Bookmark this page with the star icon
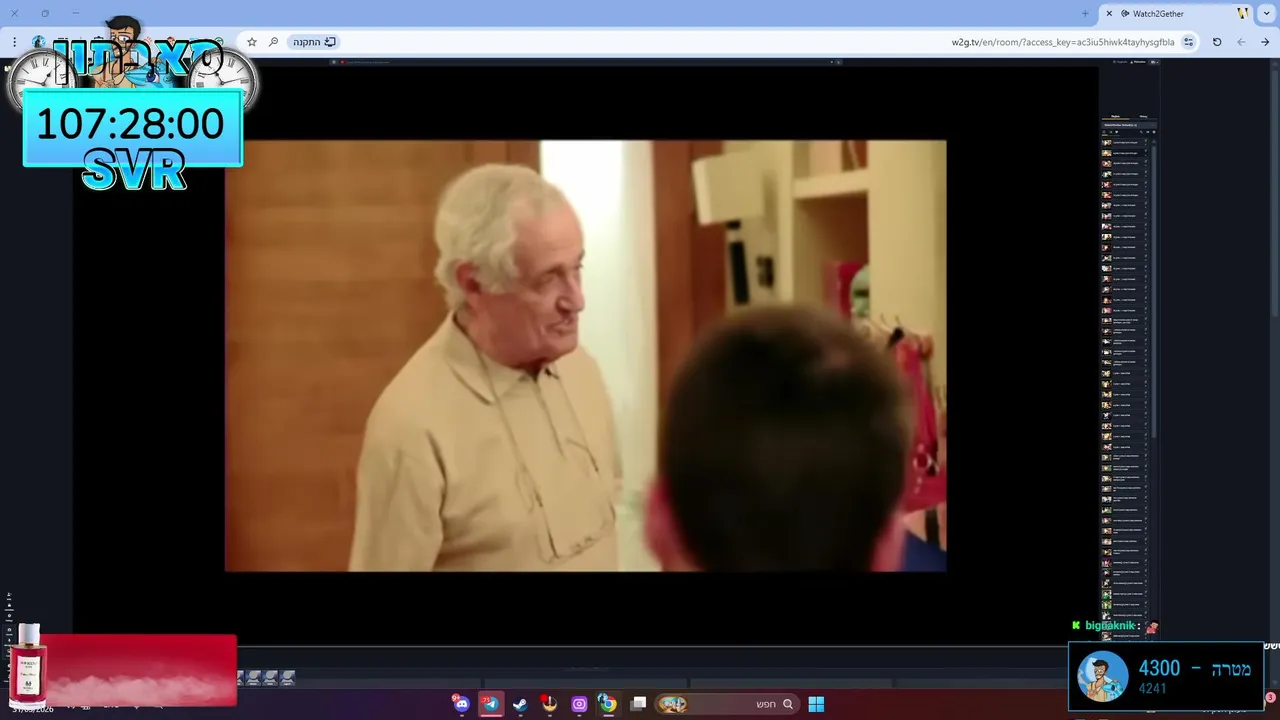Image resolution: width=1280 pixels, height=720 pixels. [252, 42]
